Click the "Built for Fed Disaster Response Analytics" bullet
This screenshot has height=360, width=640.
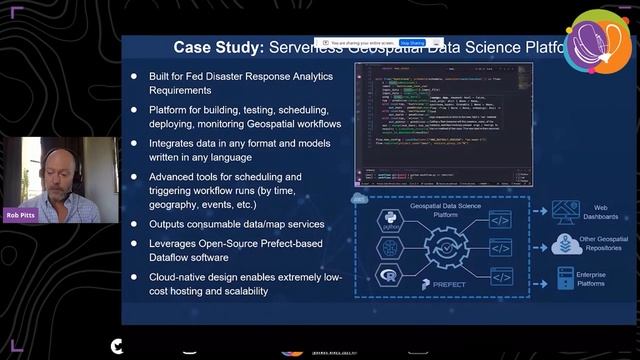point(241,83)
